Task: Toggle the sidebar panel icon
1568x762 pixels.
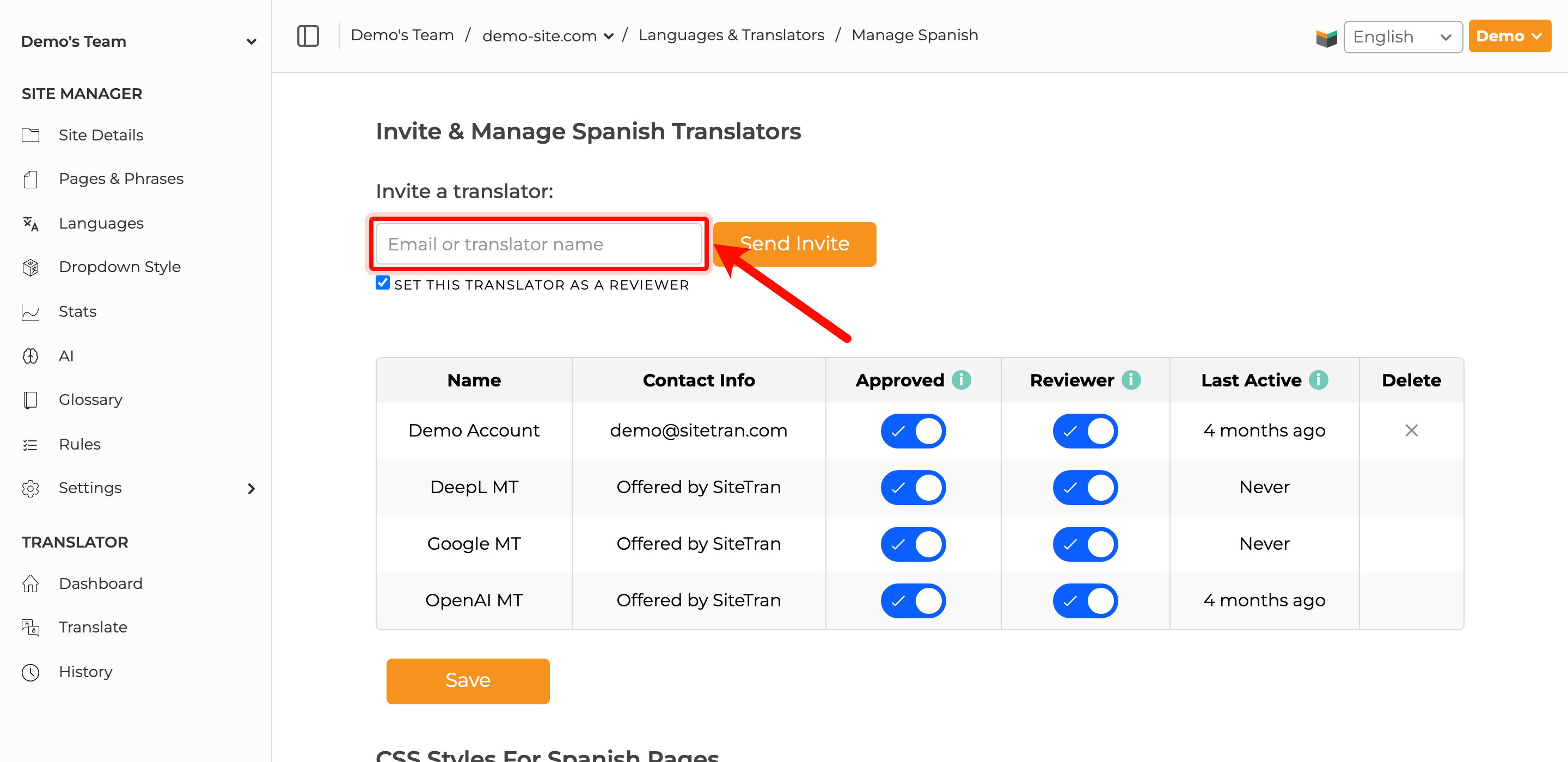Action: [308, 36]
